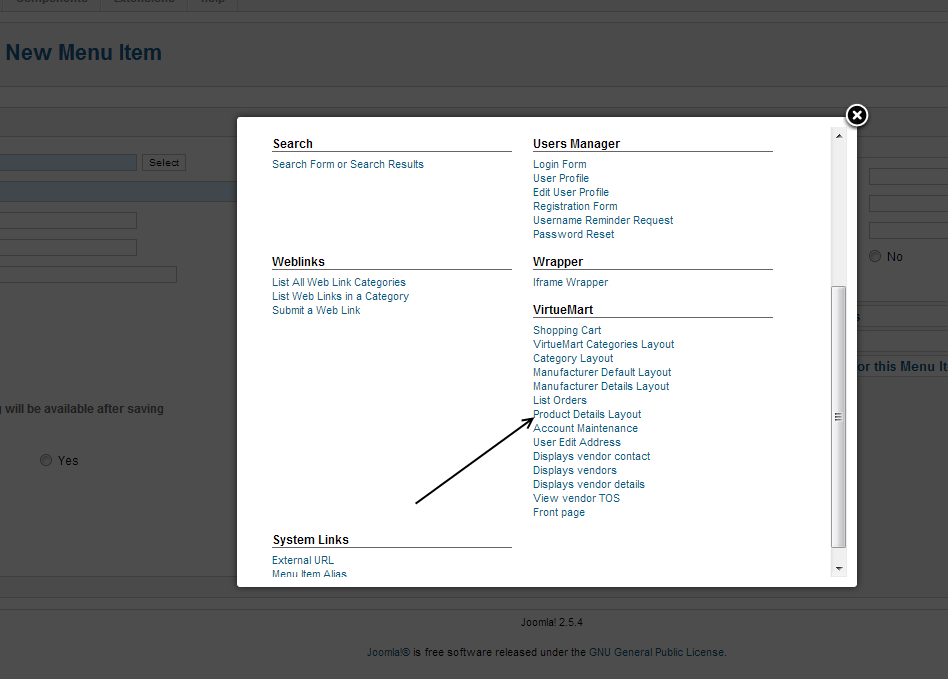948x679 pixels.
Task: Select List All Web Link Categories
Action: tap(339, 282)
